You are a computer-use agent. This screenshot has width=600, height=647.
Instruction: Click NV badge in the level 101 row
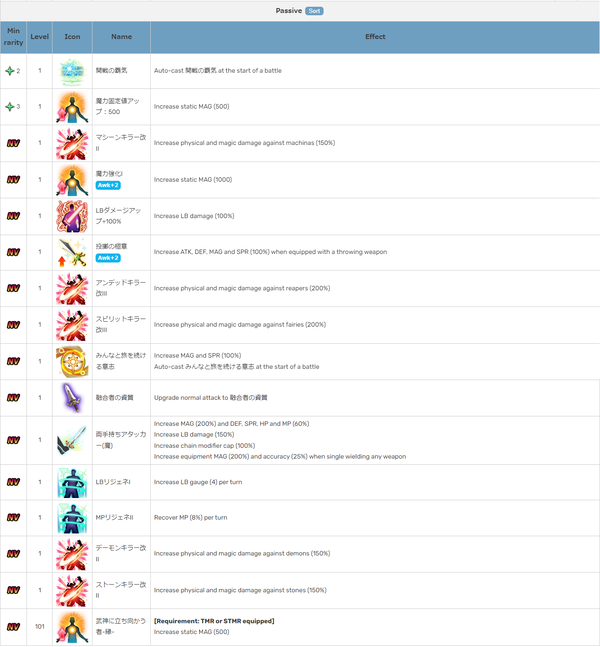point(13,627)
